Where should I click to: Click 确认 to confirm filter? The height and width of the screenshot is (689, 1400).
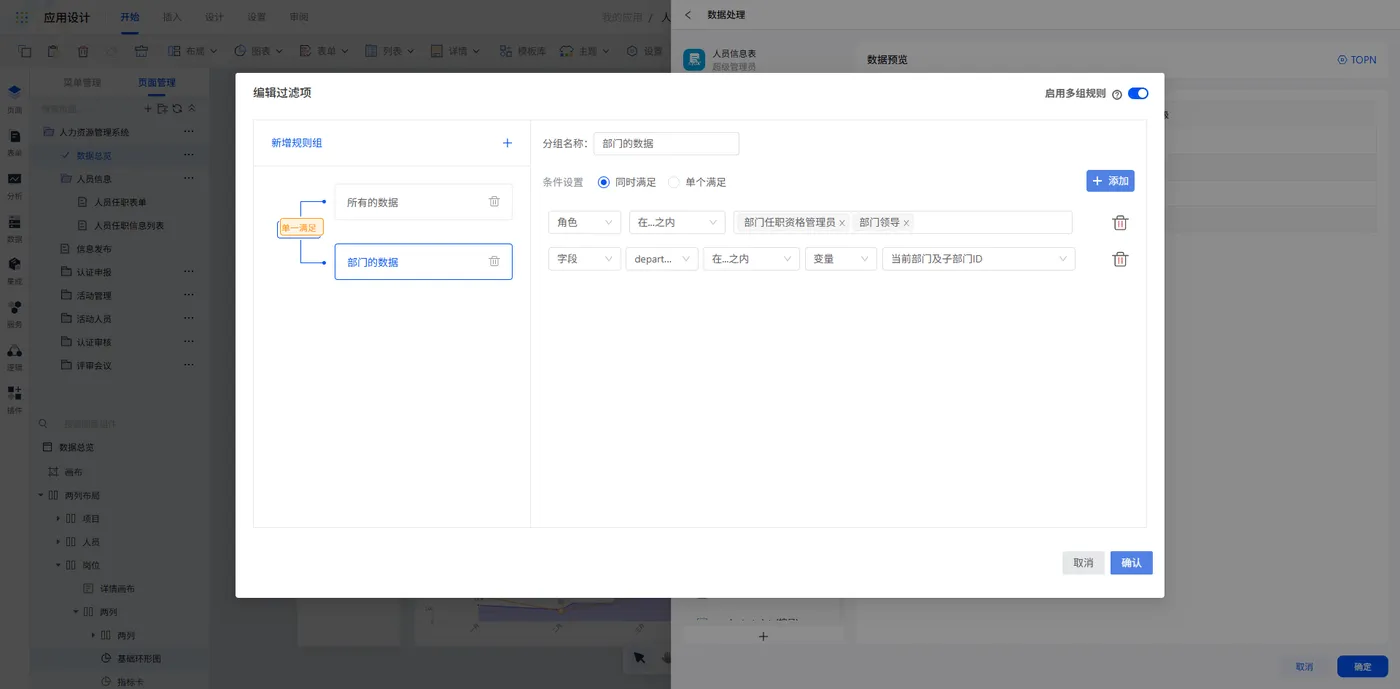click(1131, 563)
